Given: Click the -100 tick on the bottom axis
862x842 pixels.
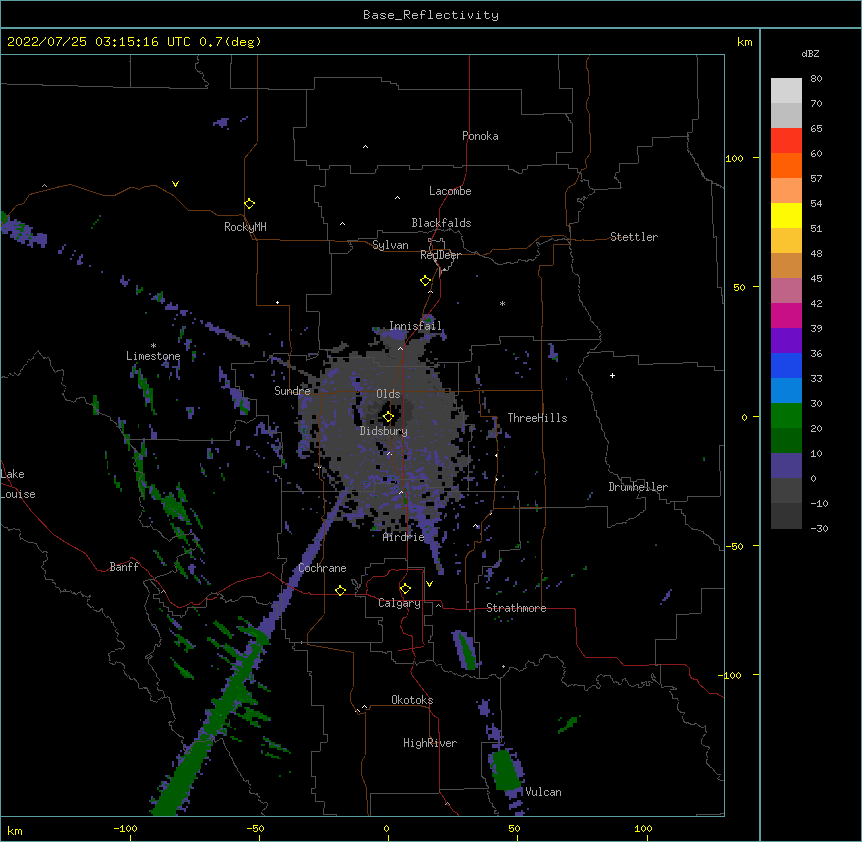Looking at the screenshot, I should coord(125,828).
